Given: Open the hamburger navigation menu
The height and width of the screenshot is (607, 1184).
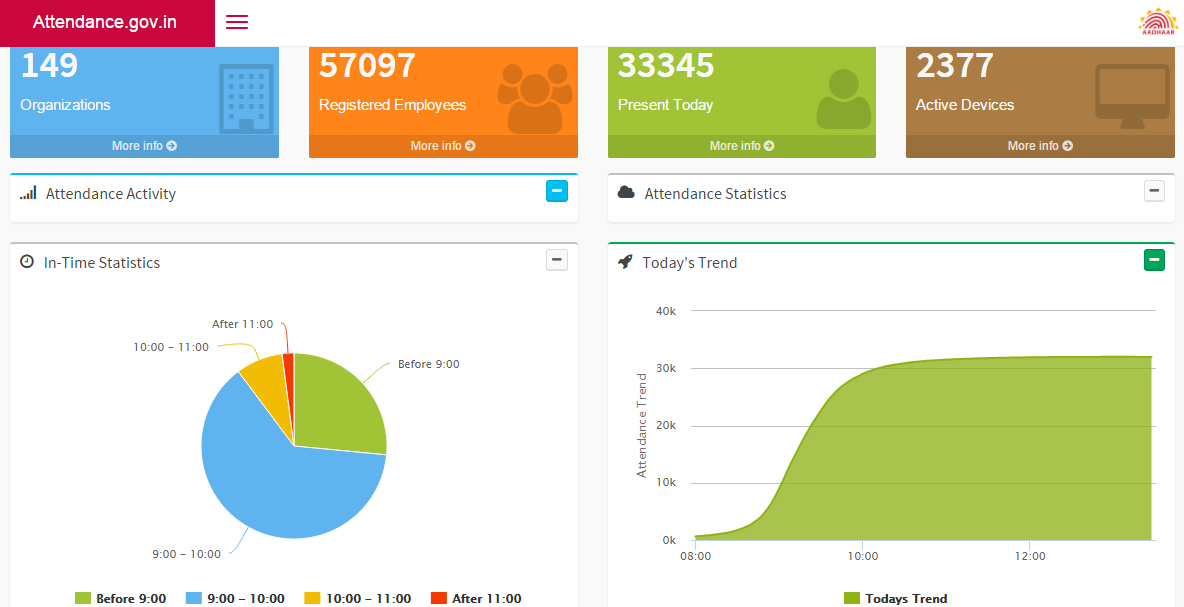Looking at the screenshot, I should coord(236,21).
